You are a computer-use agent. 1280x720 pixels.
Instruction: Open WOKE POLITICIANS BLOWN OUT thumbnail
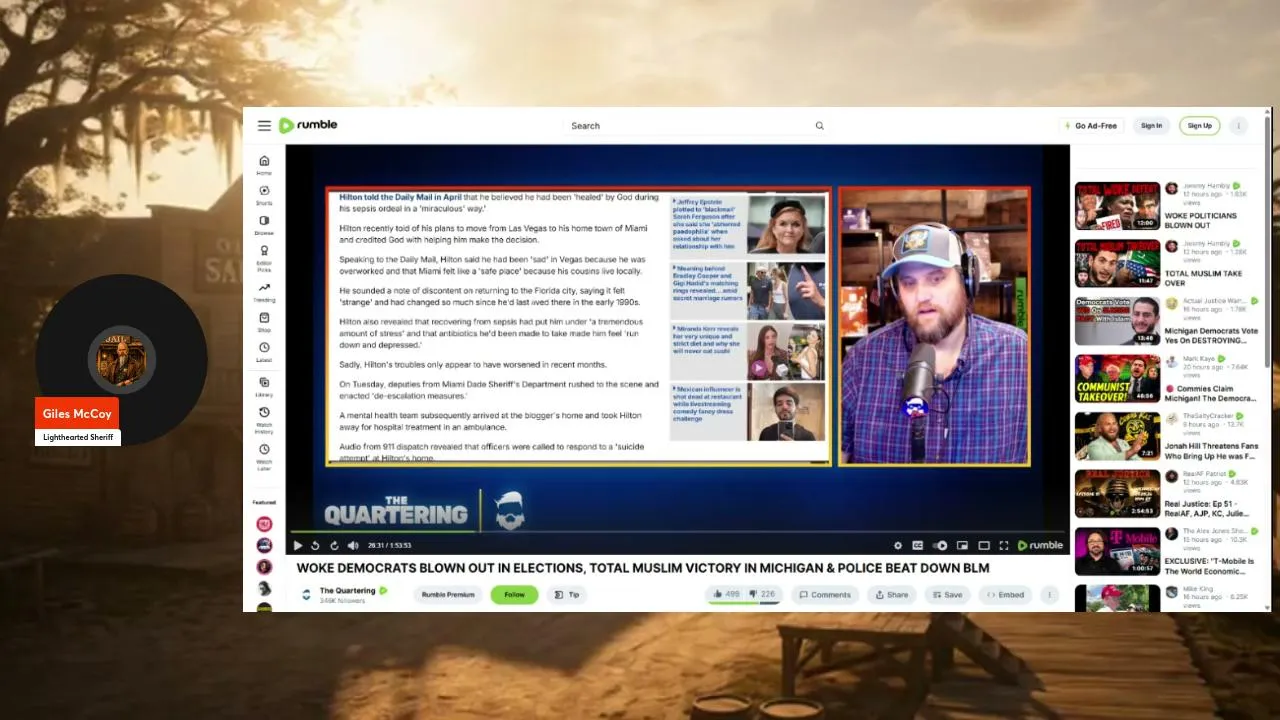point(1117,206)
